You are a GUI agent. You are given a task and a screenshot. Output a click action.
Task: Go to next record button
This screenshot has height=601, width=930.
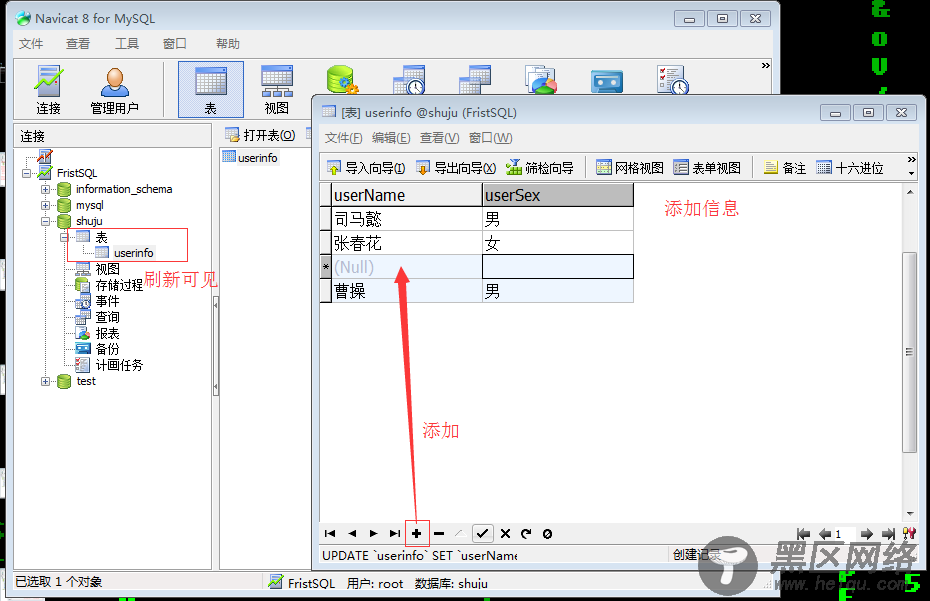click(x=374, y=533)
